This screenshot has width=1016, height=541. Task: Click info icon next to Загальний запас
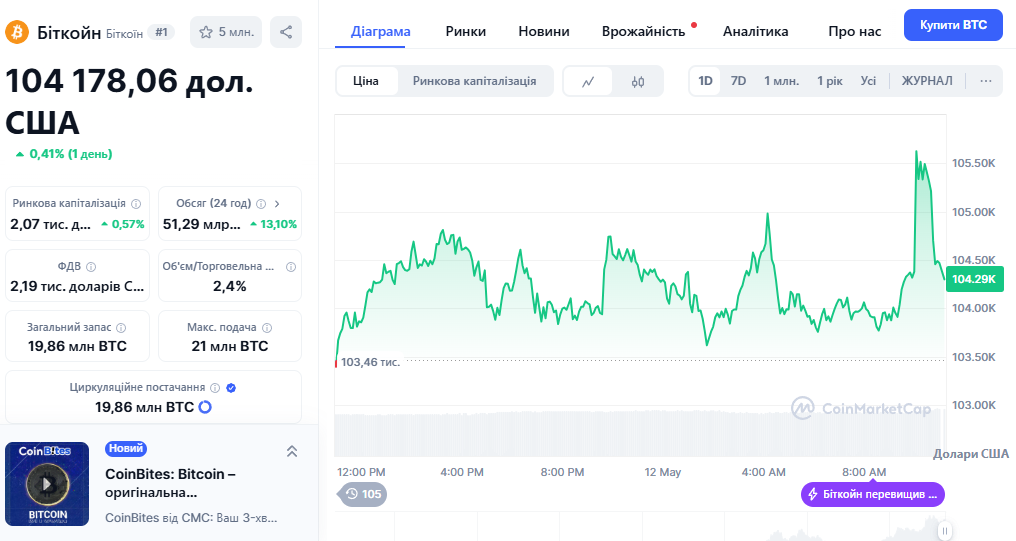click(121, 328)
